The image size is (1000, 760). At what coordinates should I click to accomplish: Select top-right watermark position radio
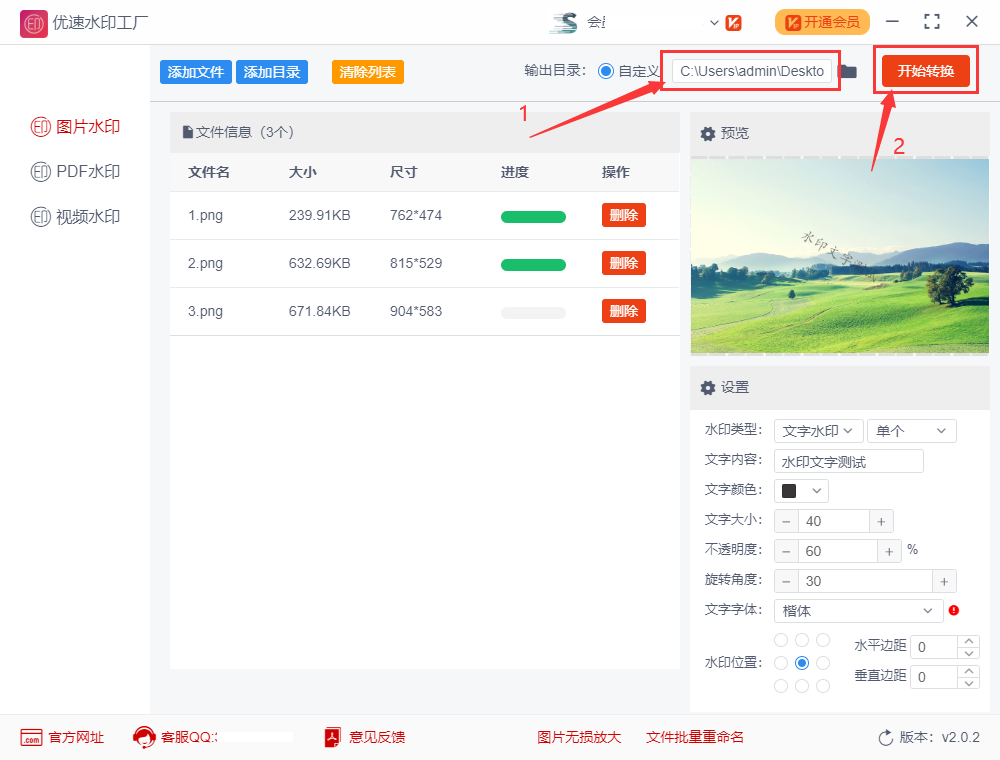point(823,640)
